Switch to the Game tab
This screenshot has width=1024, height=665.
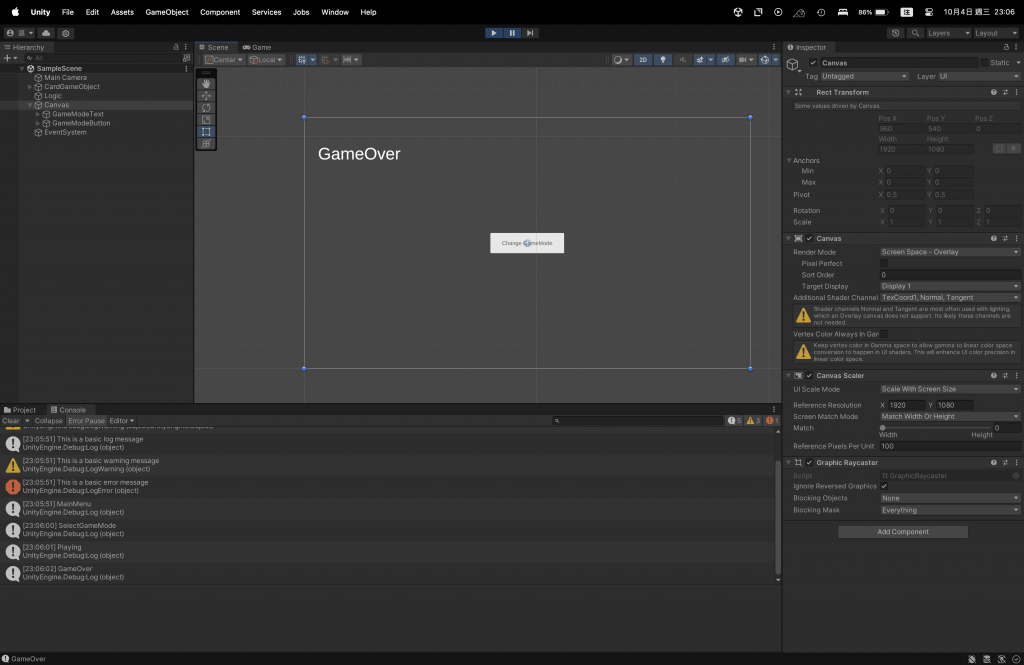257,47
